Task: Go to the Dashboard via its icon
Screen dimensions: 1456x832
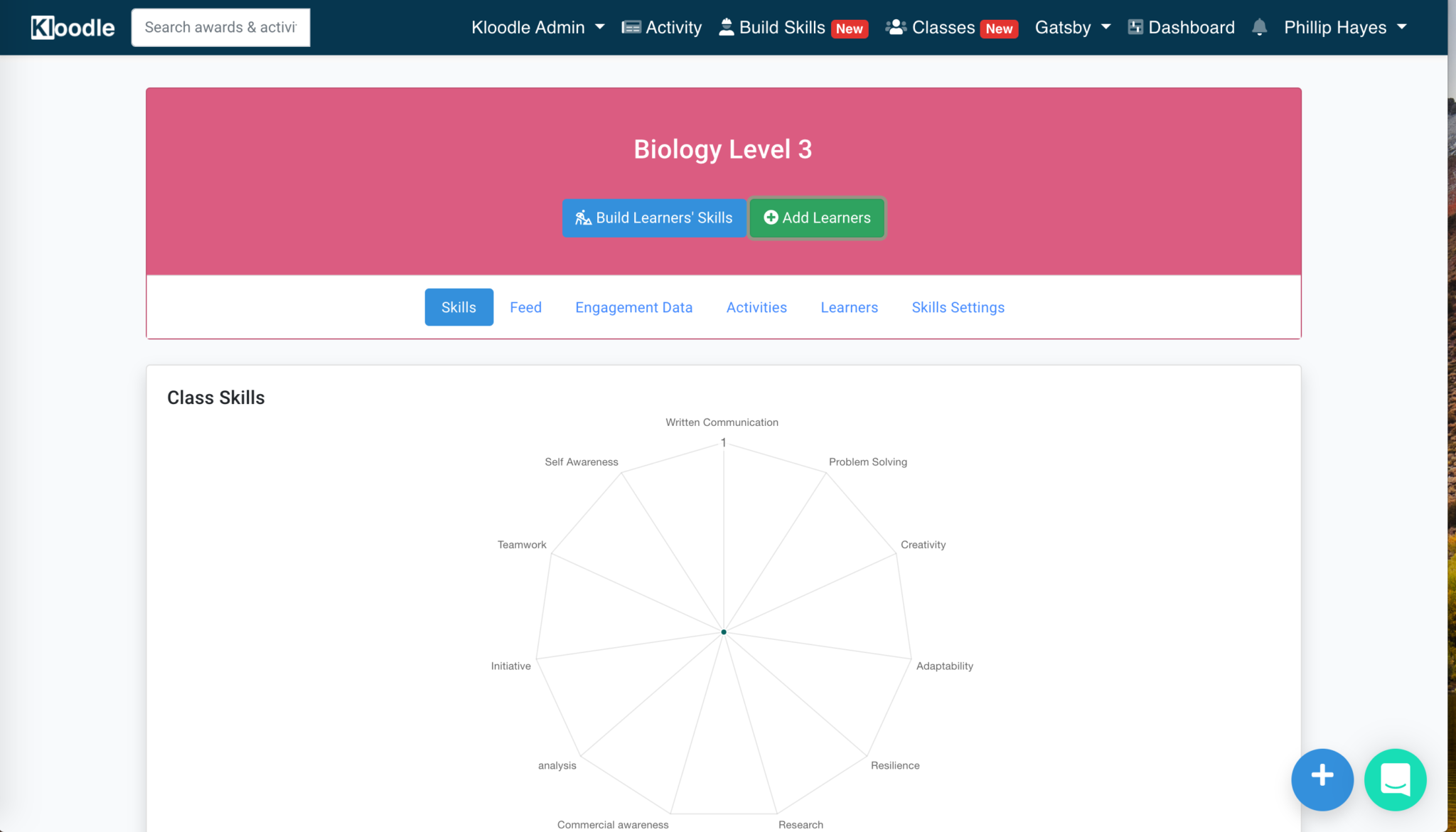Action: click(1135, 27)
